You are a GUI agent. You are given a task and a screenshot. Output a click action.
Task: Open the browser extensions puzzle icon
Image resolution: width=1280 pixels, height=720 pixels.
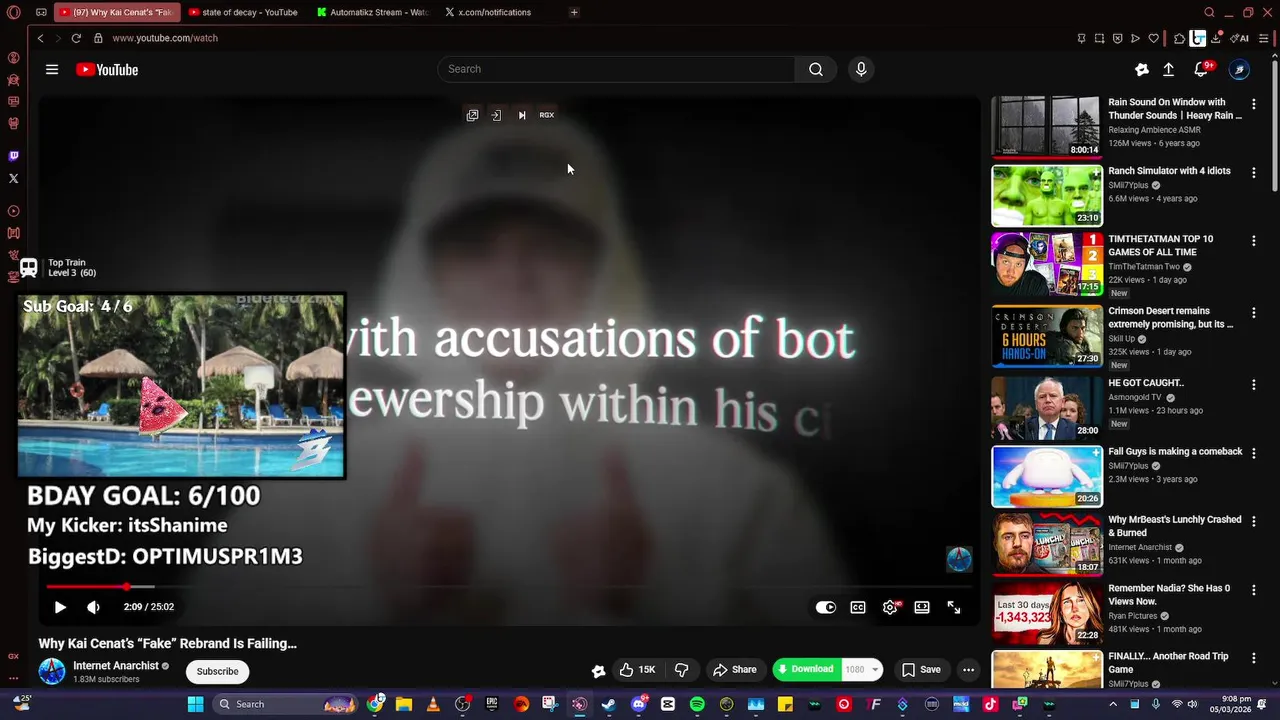[x=1179, y=39]
